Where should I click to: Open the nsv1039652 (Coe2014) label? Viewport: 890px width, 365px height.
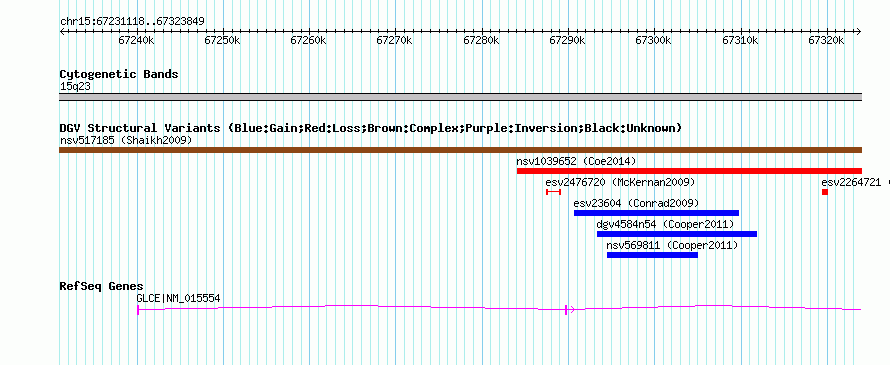click(x=576, y=161)
